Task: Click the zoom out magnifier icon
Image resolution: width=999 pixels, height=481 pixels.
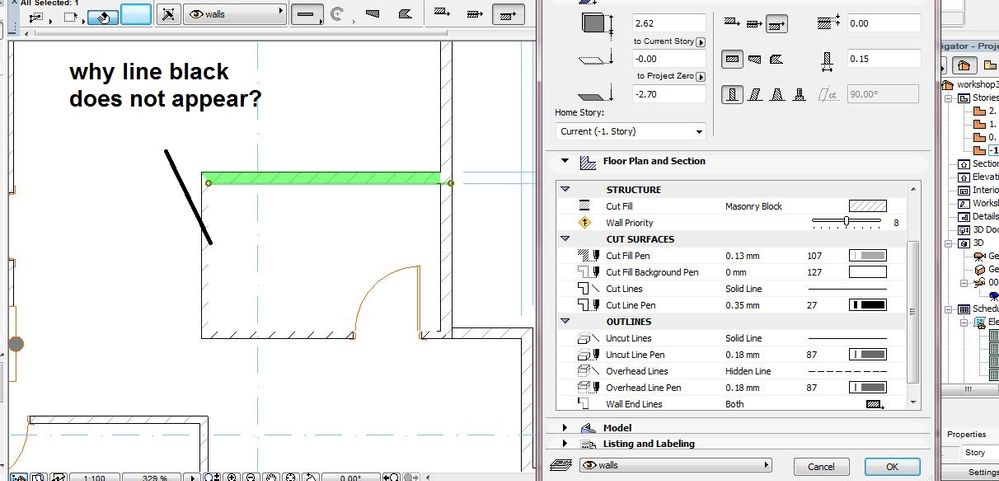Action: (x=251, y=477)
